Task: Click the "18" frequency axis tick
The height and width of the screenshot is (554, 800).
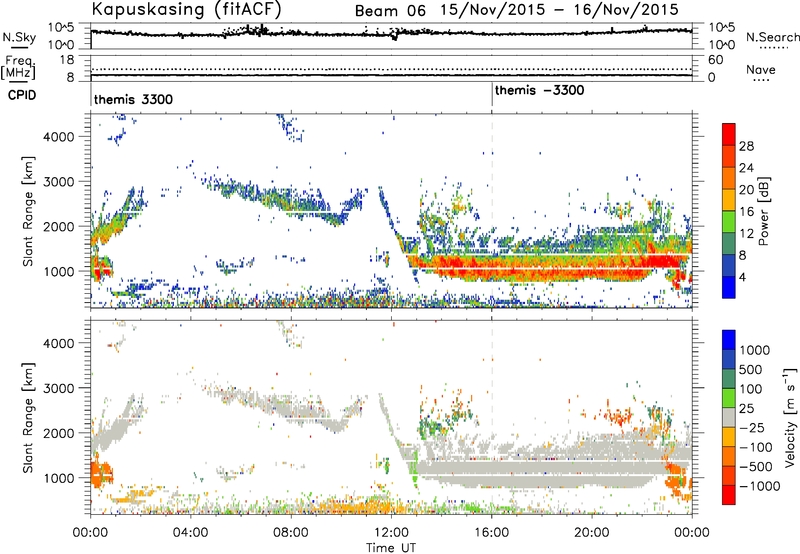Action: click(67, 60)
